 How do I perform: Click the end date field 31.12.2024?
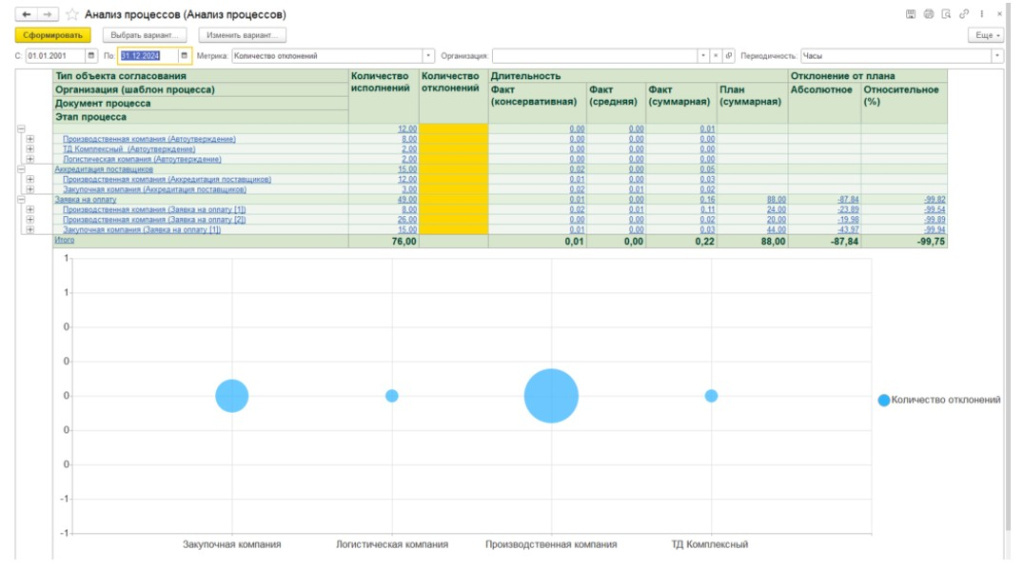pyautogui.click(x=148, y=56)
